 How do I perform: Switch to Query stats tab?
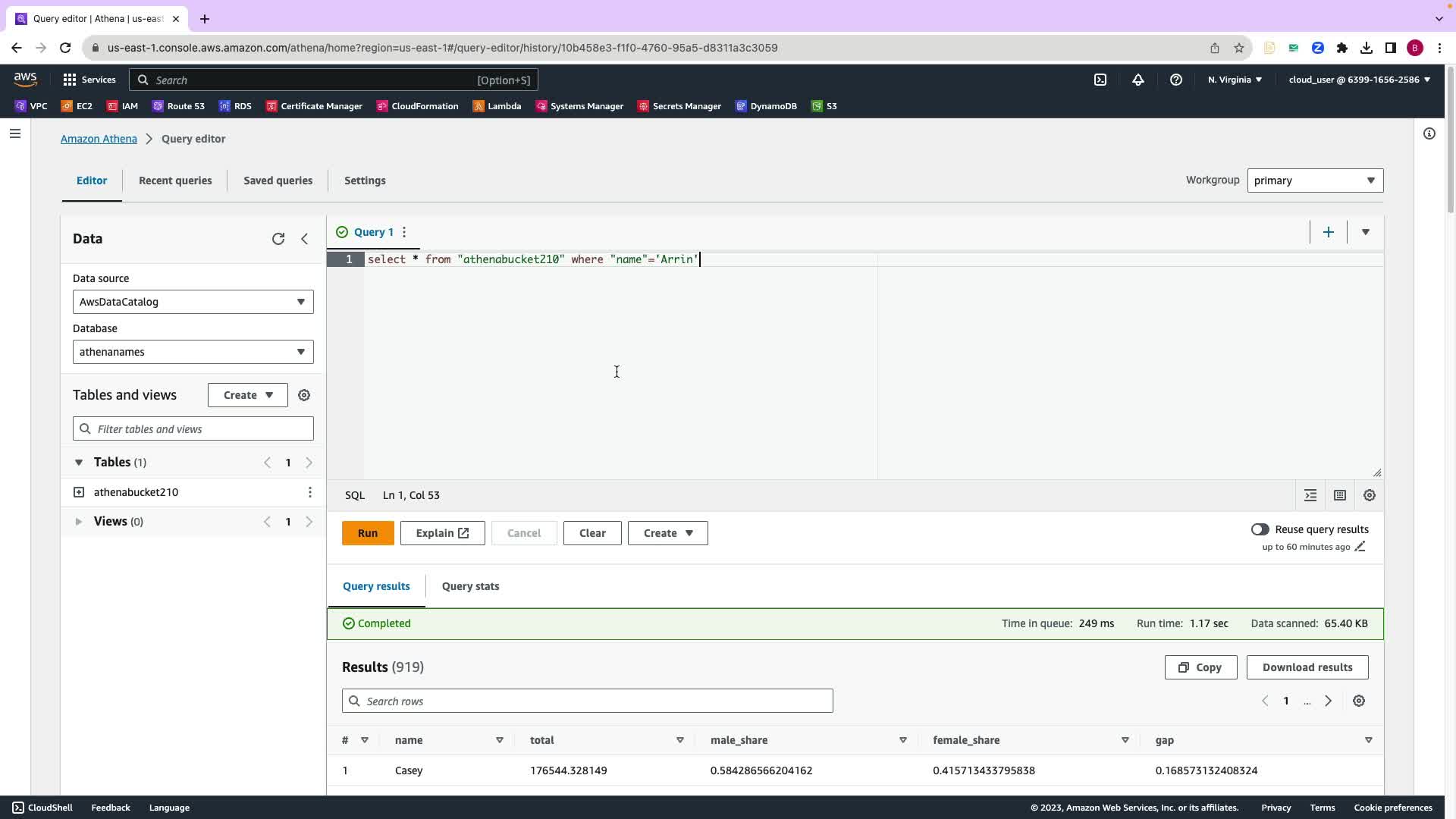470,586
